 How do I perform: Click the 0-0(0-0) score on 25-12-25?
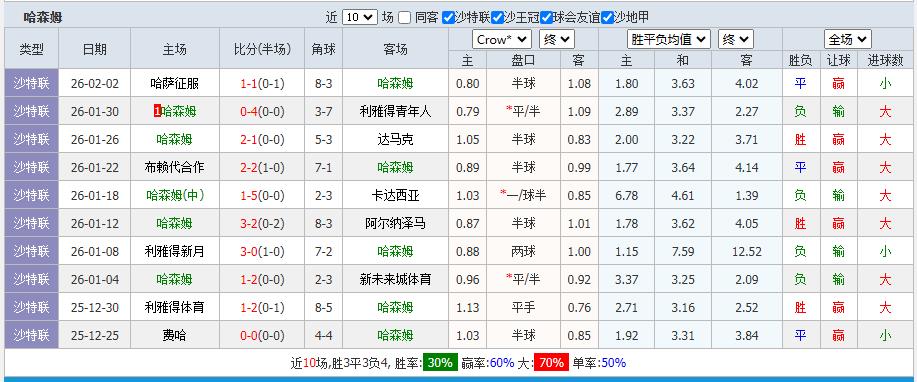tap(263, 335)
